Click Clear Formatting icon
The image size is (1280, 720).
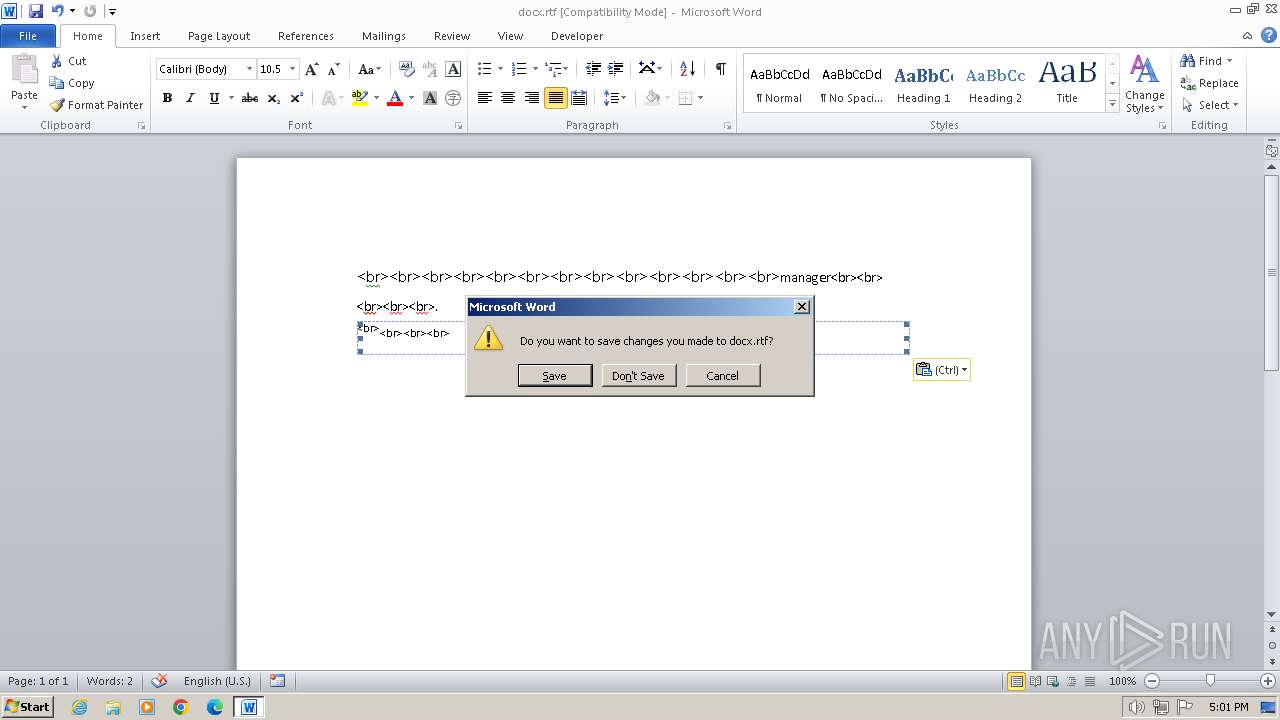click(x=406, y=69)
